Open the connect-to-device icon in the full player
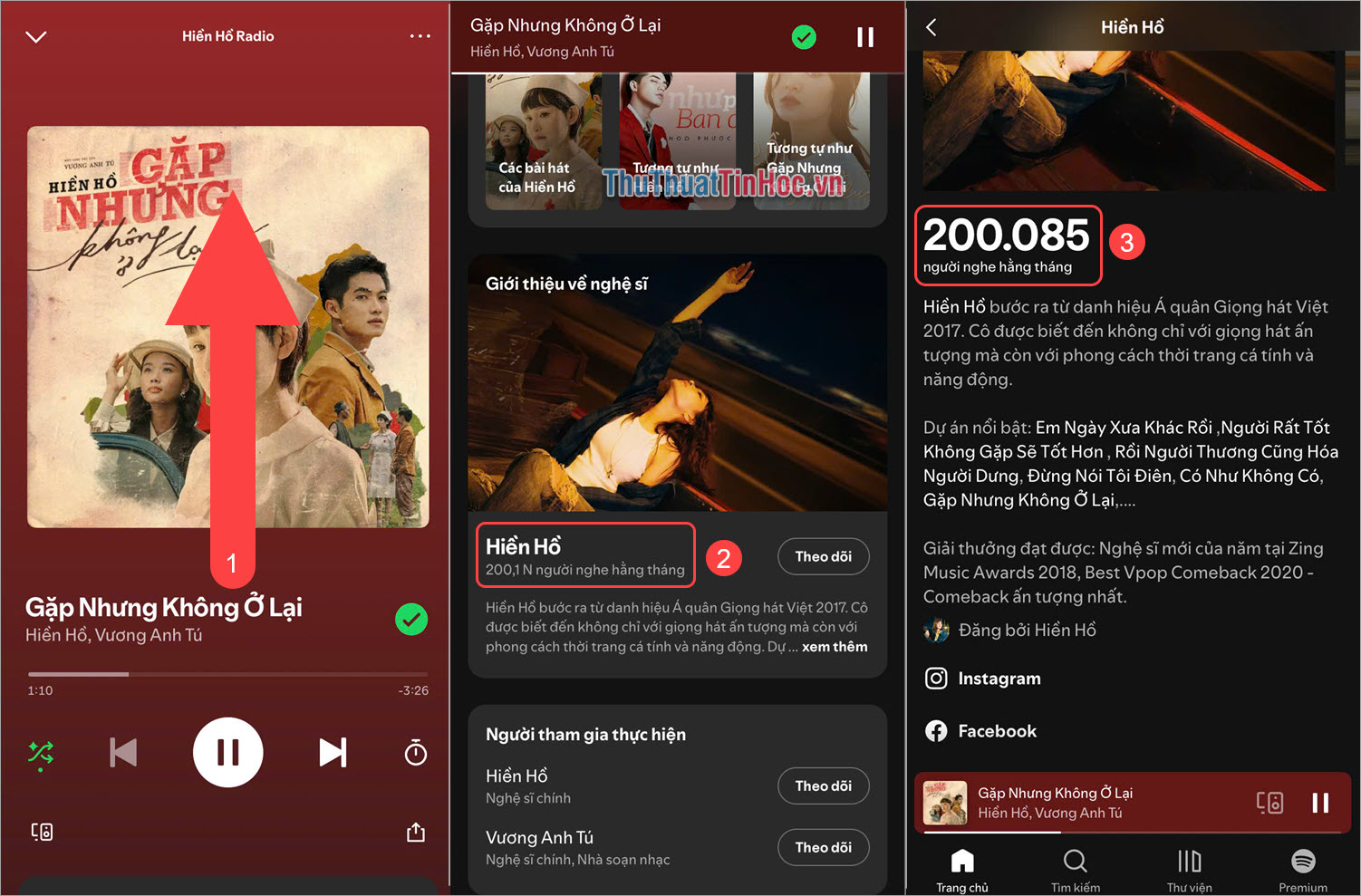This screenshot has width=1361, height=896. tap(42, 832)
